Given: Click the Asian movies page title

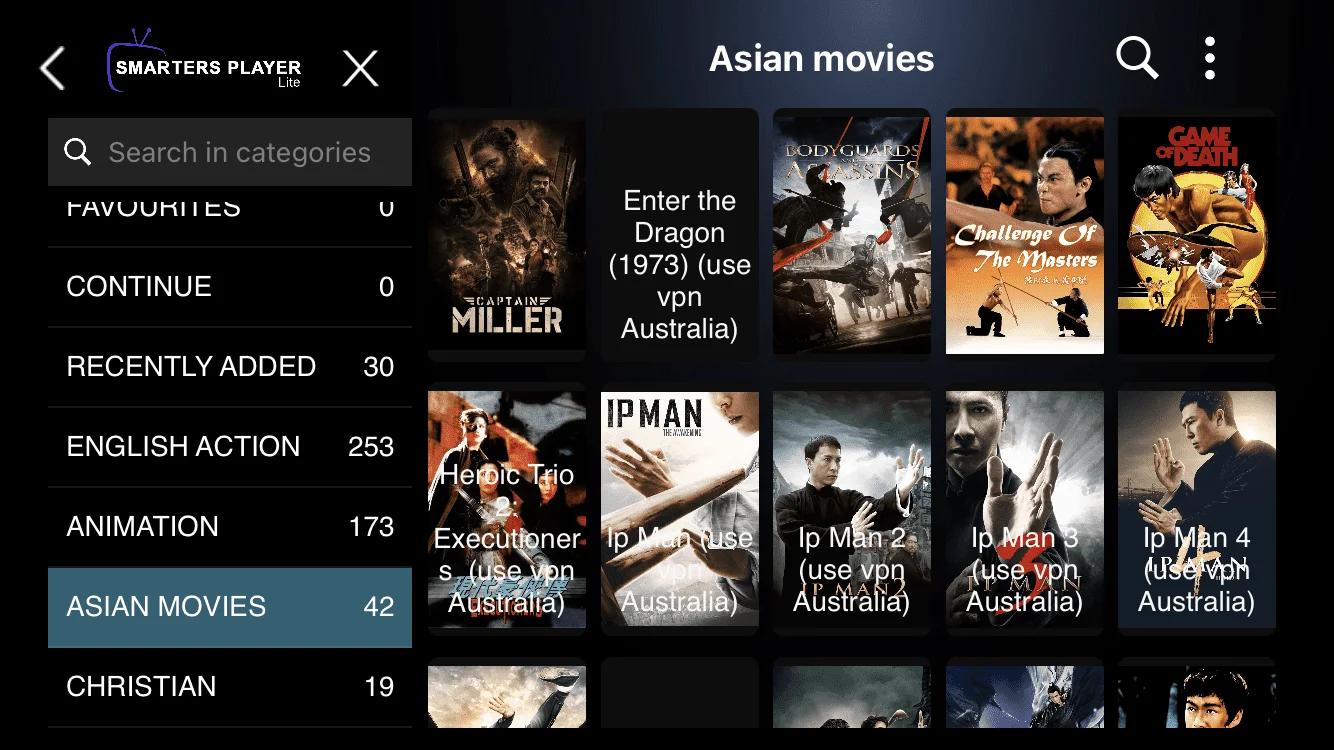Looking at the screenshot, I should pos(822,59).
